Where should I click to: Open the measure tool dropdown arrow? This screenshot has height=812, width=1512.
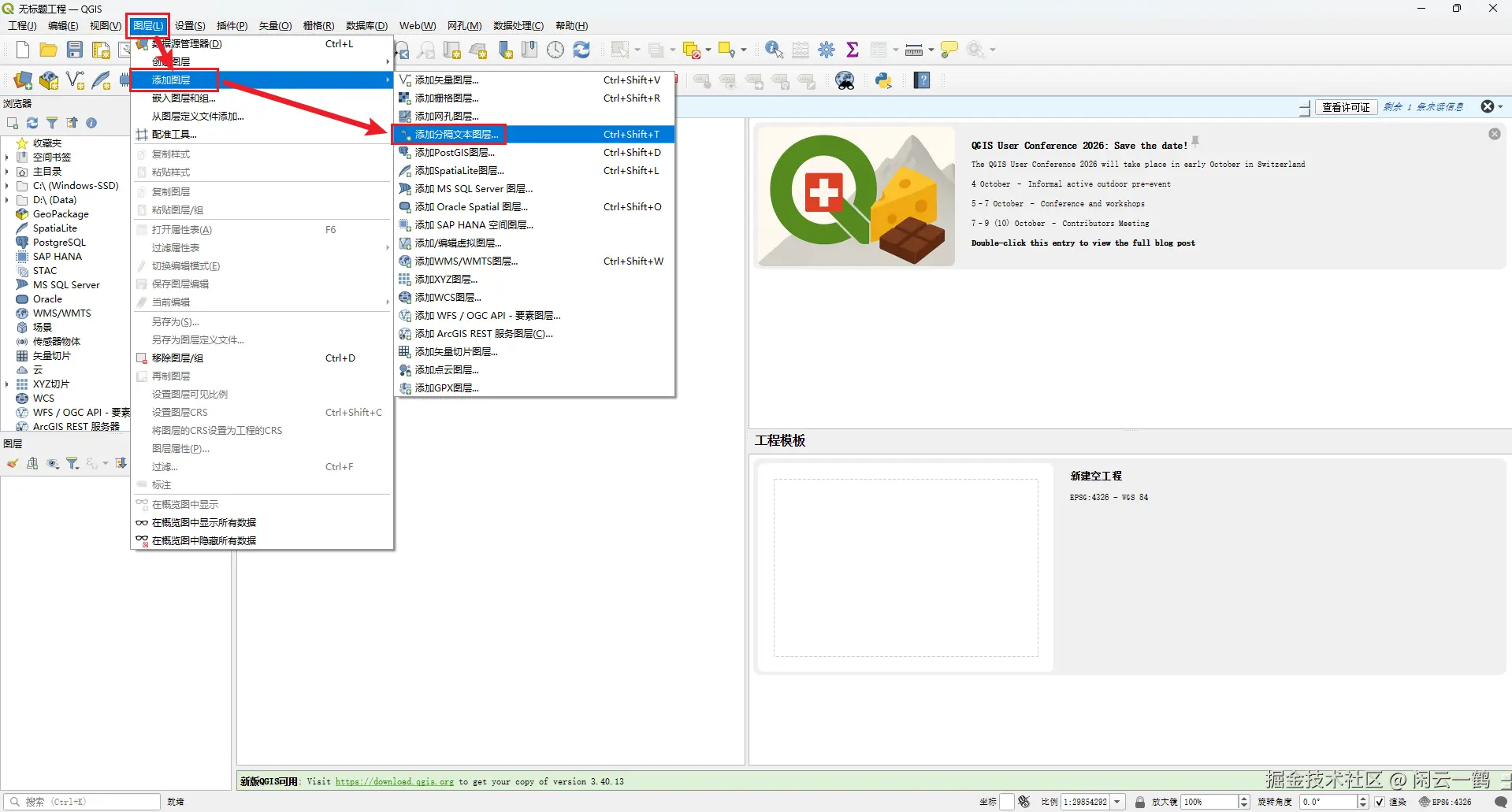931,50
